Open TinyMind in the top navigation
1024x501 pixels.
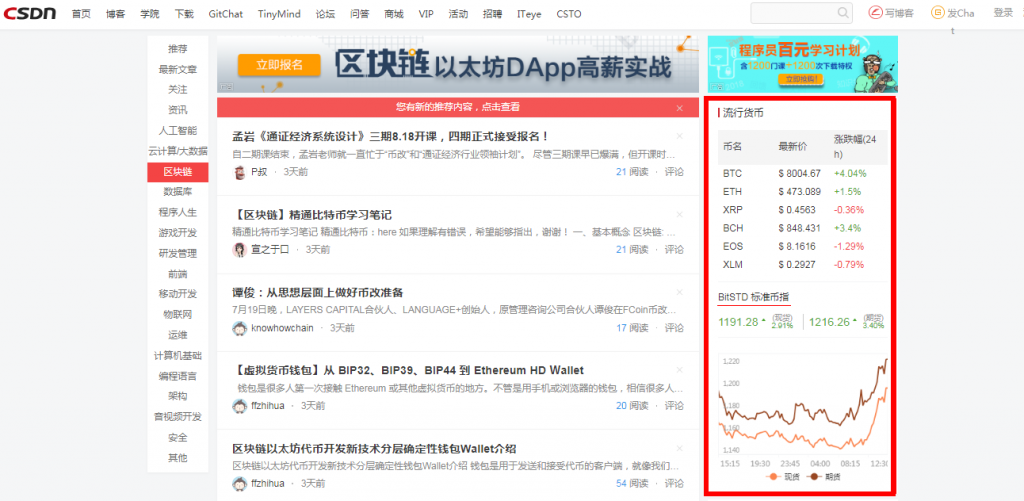(x=279, y=14)
